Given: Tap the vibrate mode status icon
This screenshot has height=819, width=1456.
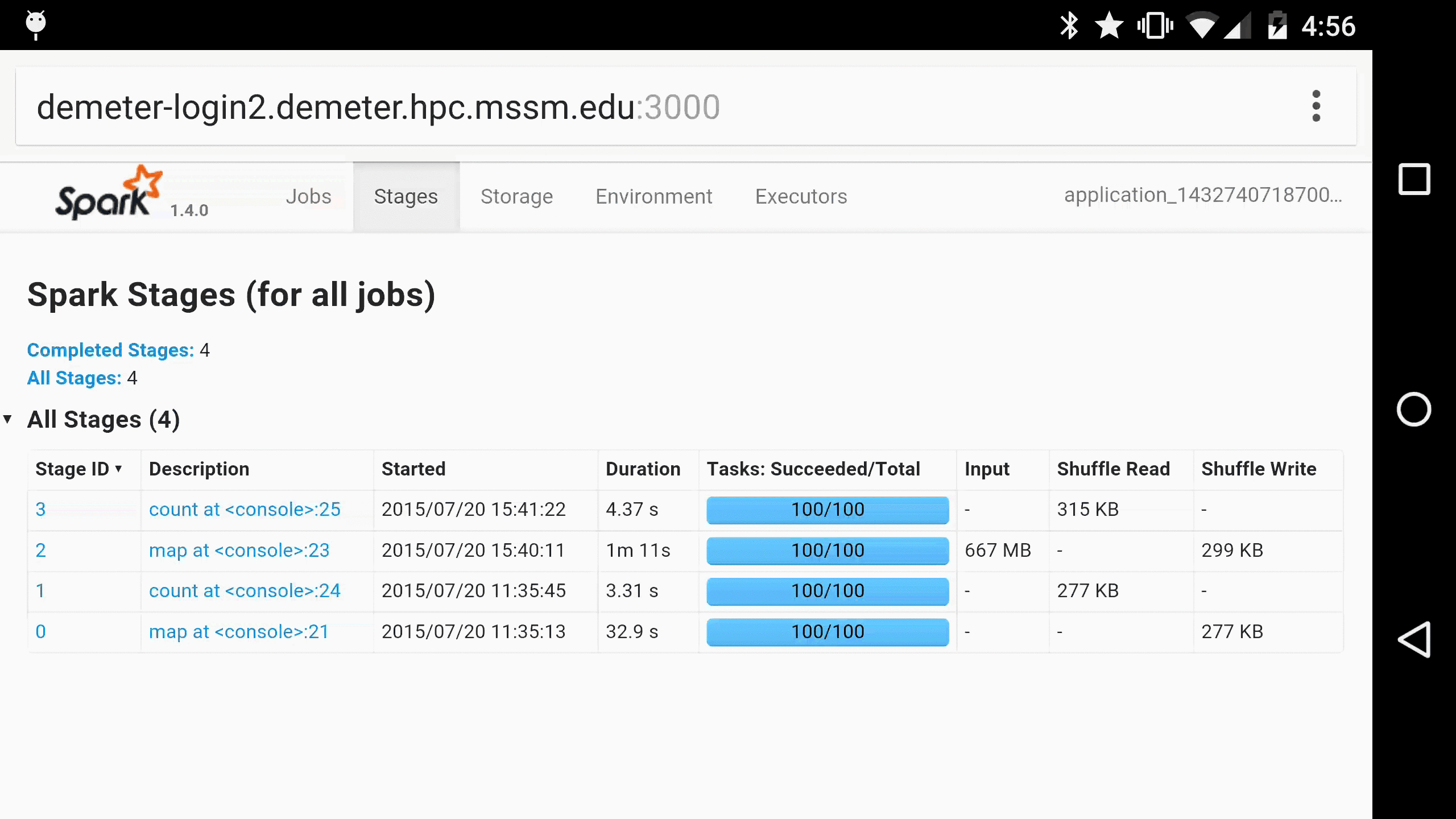Looking at the screenshot, I should 1155,26.
